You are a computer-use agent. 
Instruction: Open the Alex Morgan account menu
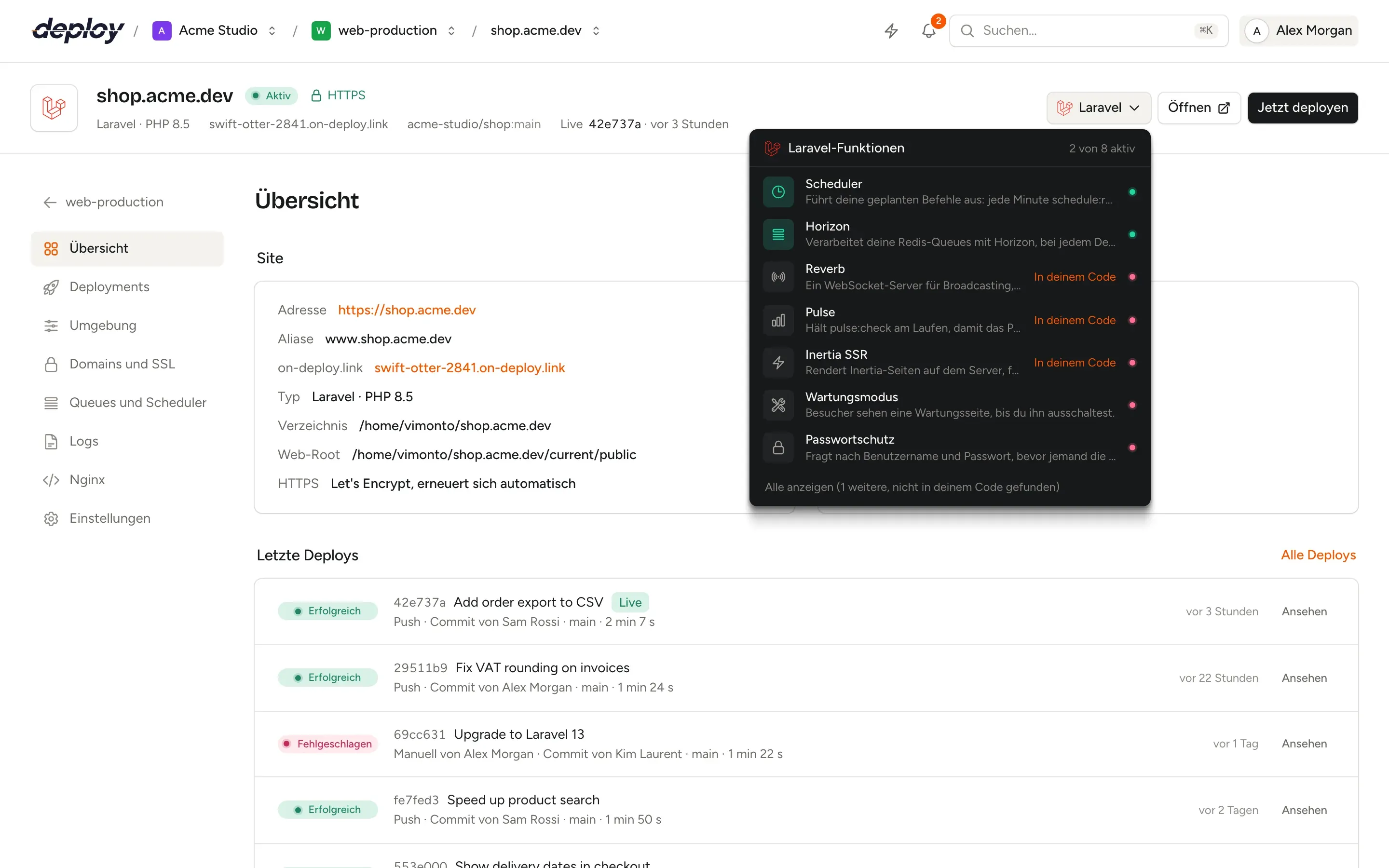pos(1299,30)
